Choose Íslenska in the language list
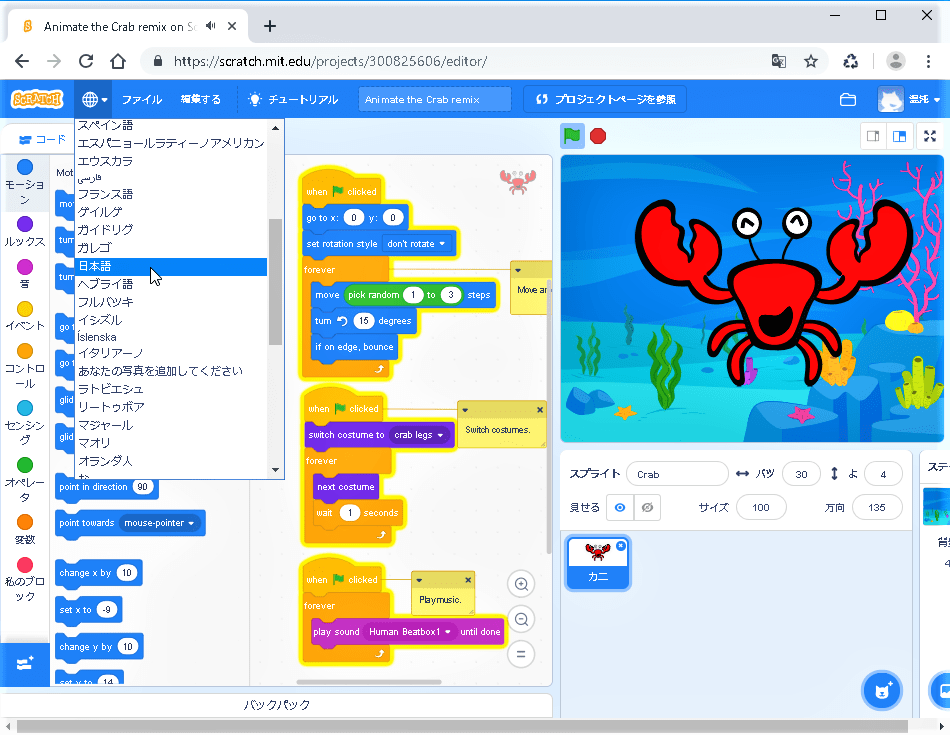This screenshot has width=950, height=735. (171, 337)
